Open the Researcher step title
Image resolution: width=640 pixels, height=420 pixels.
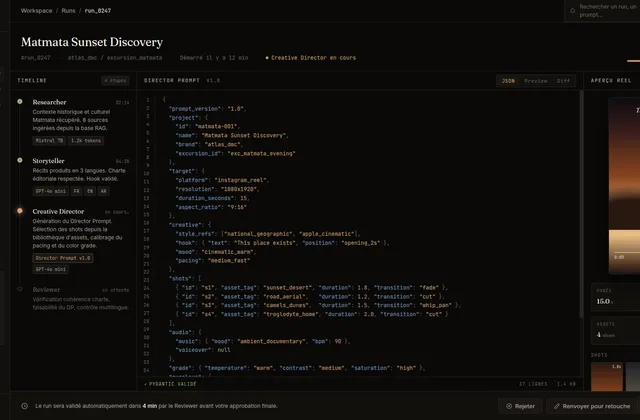tap(49, 102)
